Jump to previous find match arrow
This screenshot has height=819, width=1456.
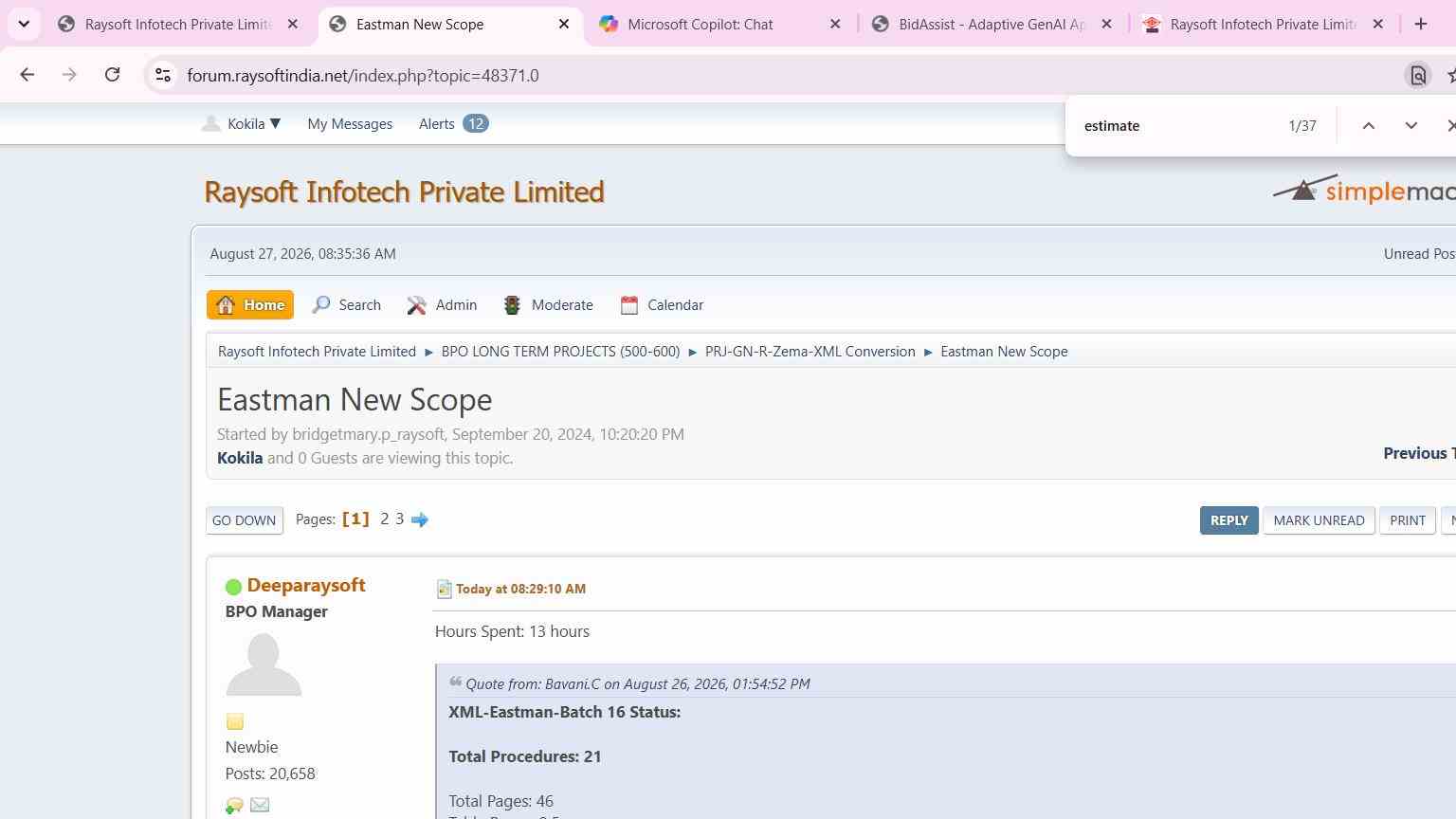[1368, 125]
